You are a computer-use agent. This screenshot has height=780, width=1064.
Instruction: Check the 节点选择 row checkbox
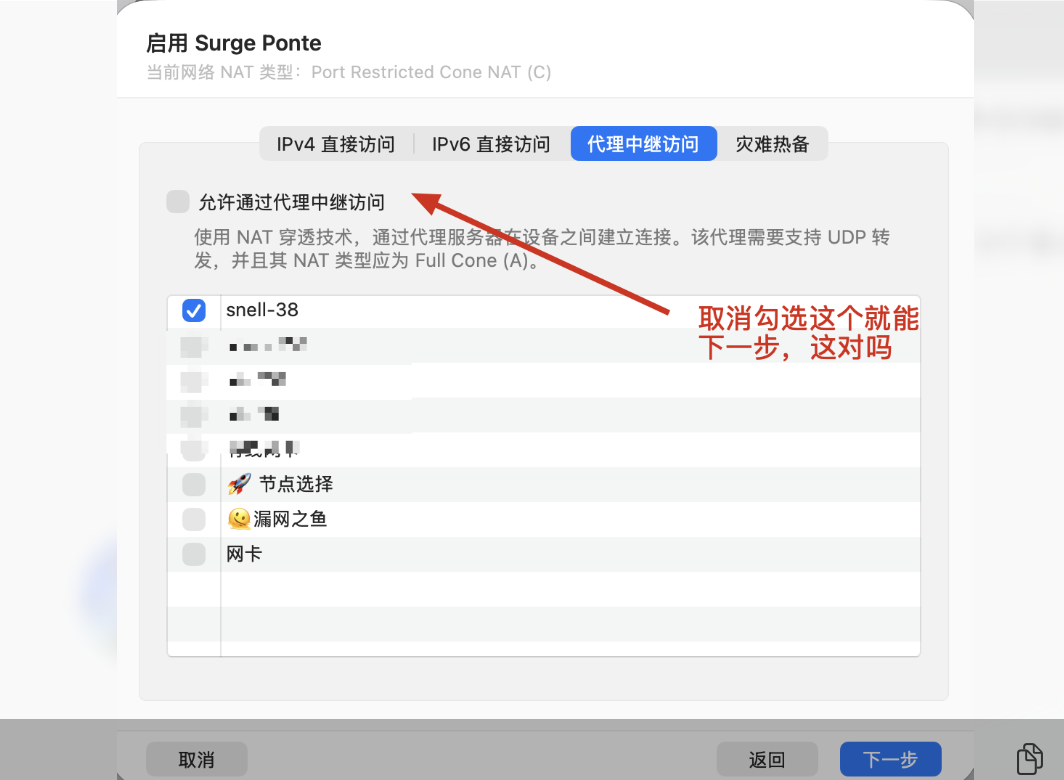point(193,484)
